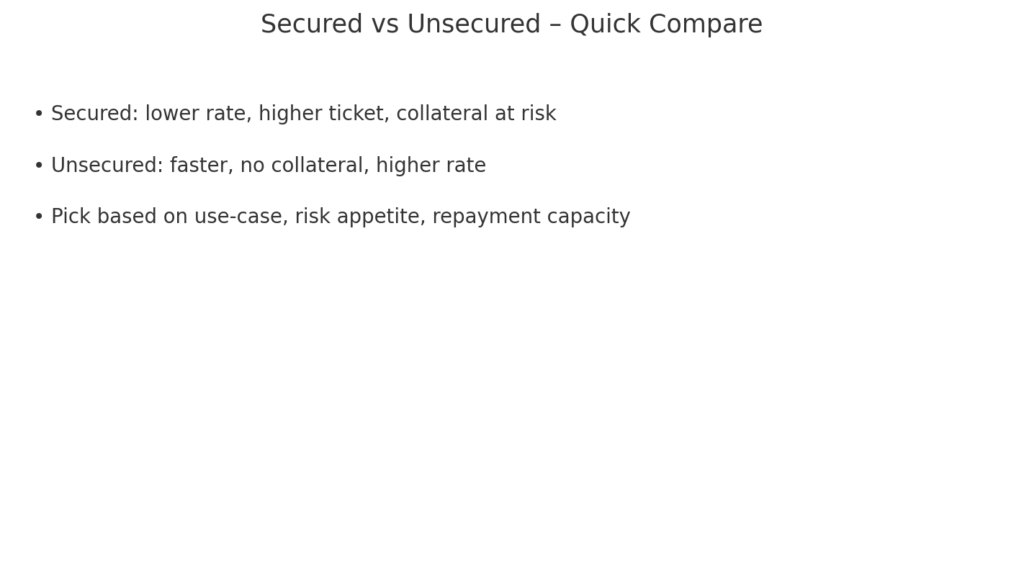Click the bullet marker before "Pick based on"
The height and width of the screenshot is (570, 1024).
pyautogui.click(x=39, y=217)
